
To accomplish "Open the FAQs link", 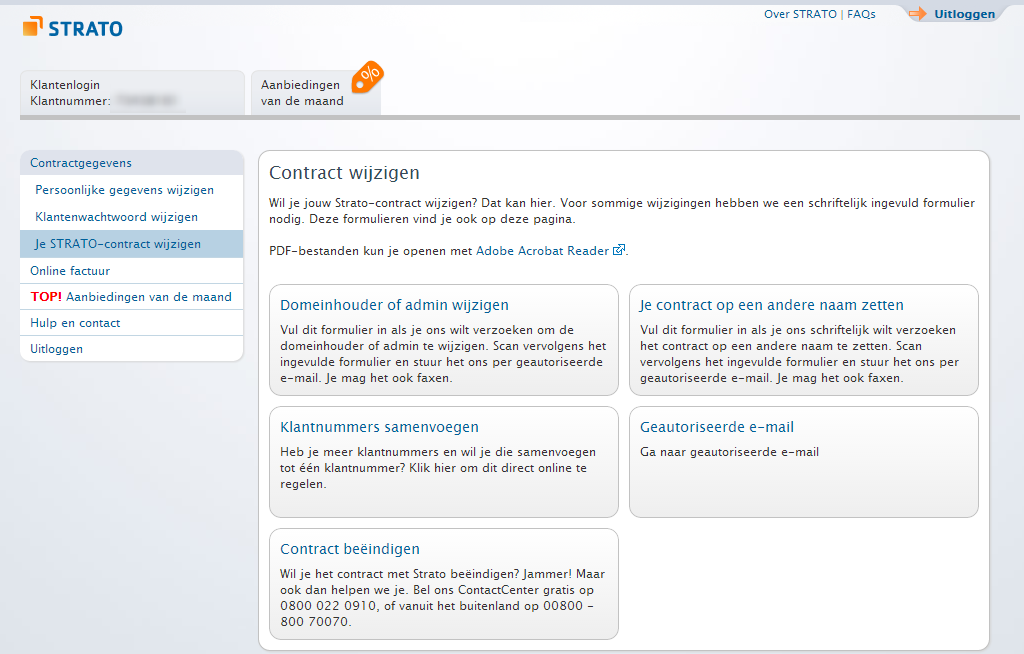I will pos(861,14).
